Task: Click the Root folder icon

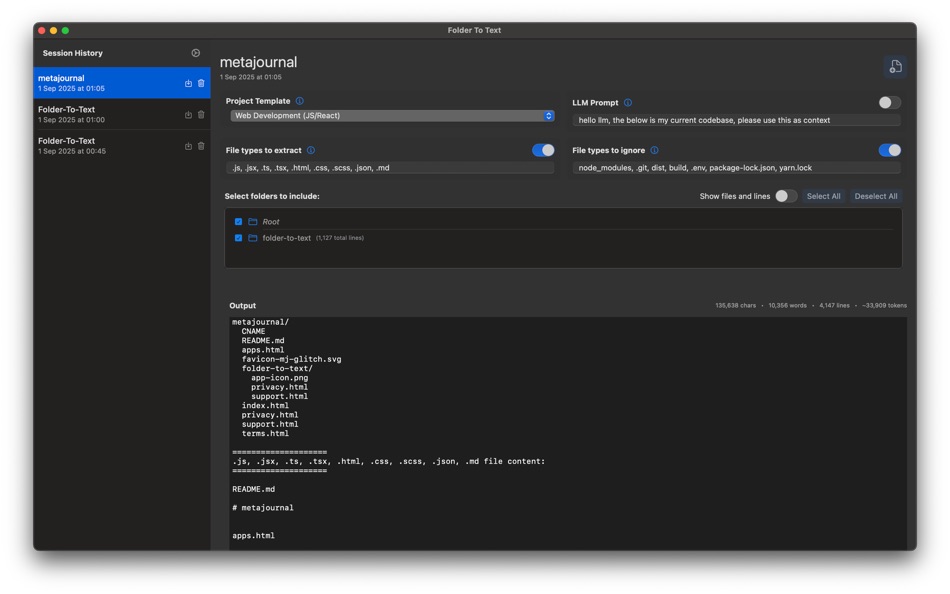Action: click(253, 222)
